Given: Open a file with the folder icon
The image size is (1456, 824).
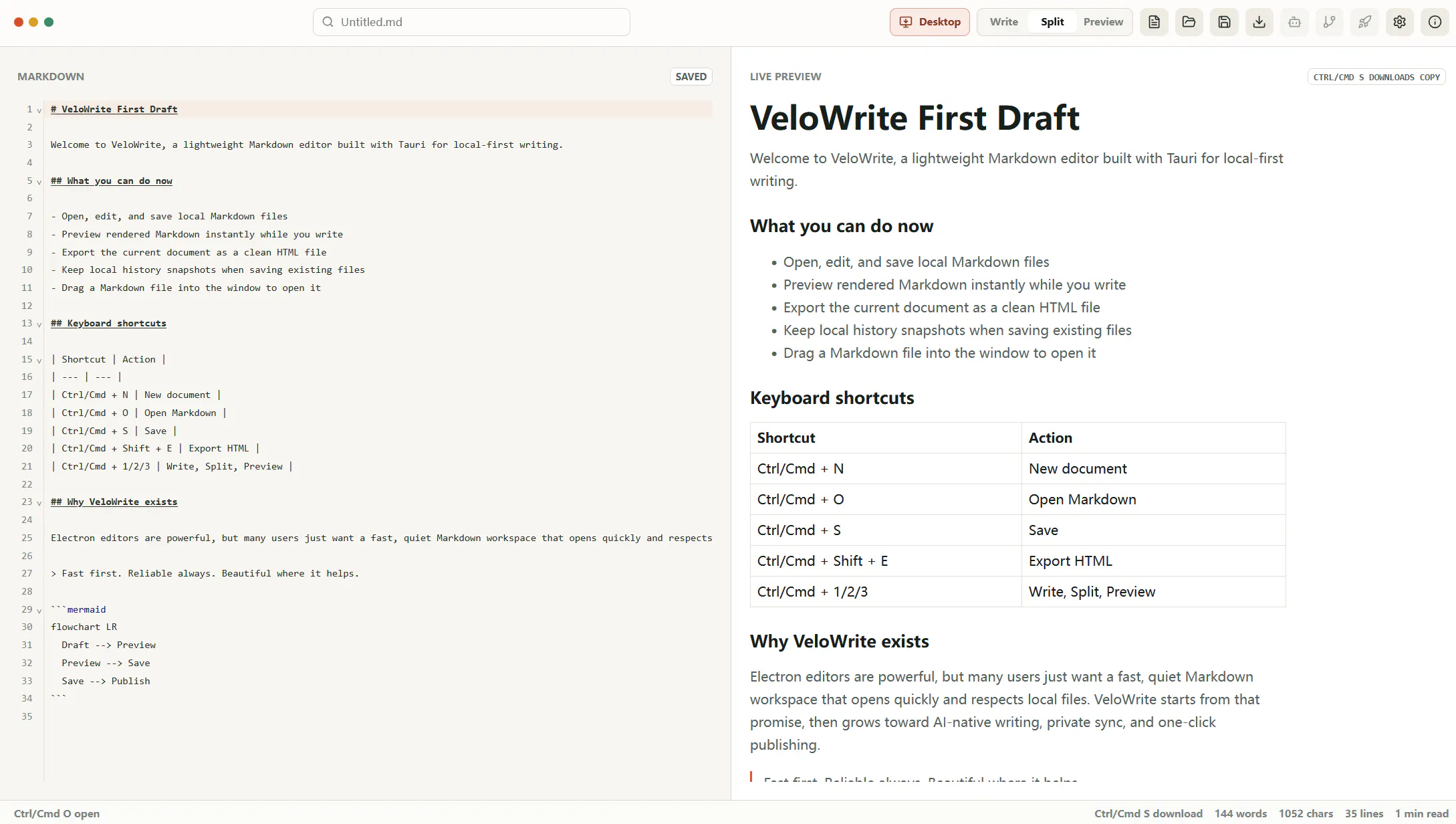Looking at the screenshot, I should [x=1189, y=22].
